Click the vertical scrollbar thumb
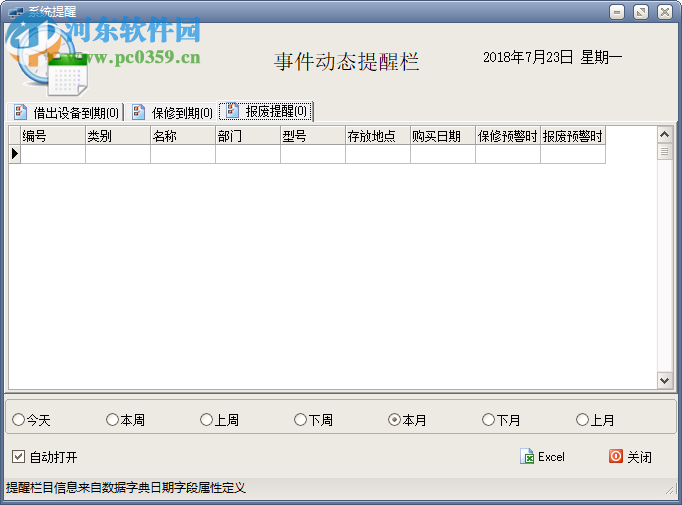Viewport: 682px width, 505px height. 664,151
